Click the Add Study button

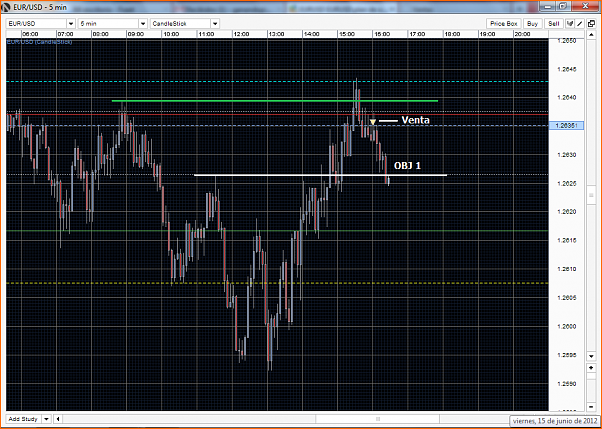pos(23,419)
